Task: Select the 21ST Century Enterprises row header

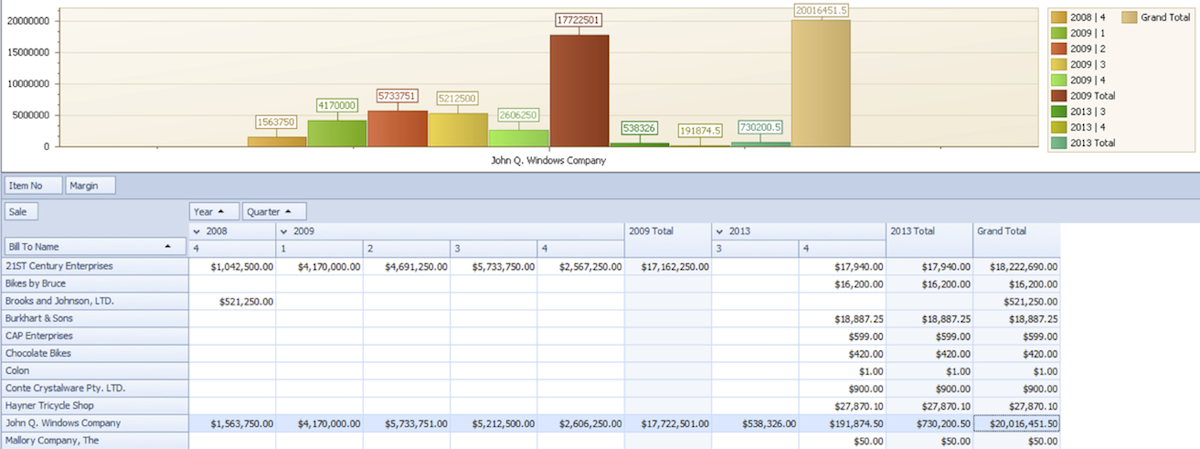Action: [94, 267]
